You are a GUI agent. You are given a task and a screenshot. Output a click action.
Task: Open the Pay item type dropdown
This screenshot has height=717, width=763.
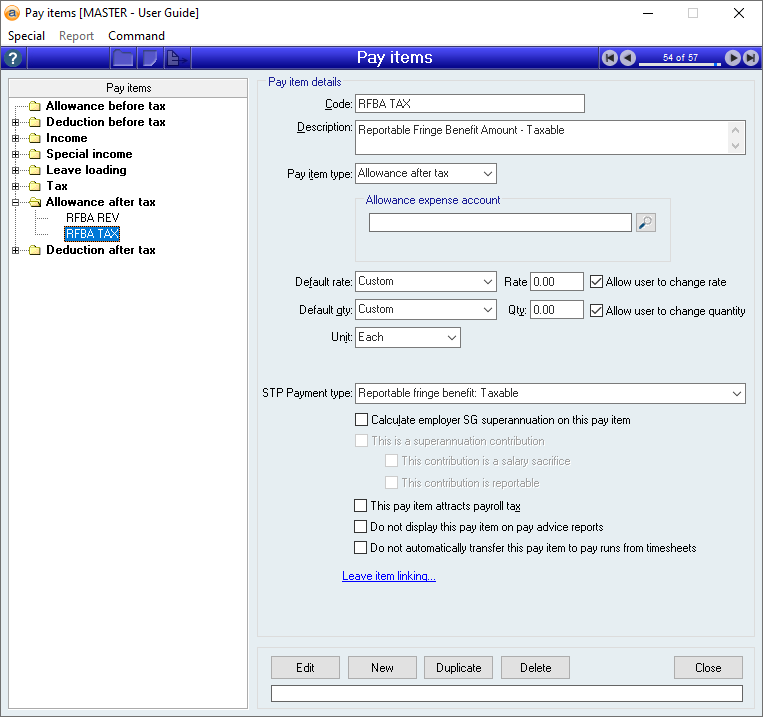click(487, 174)
